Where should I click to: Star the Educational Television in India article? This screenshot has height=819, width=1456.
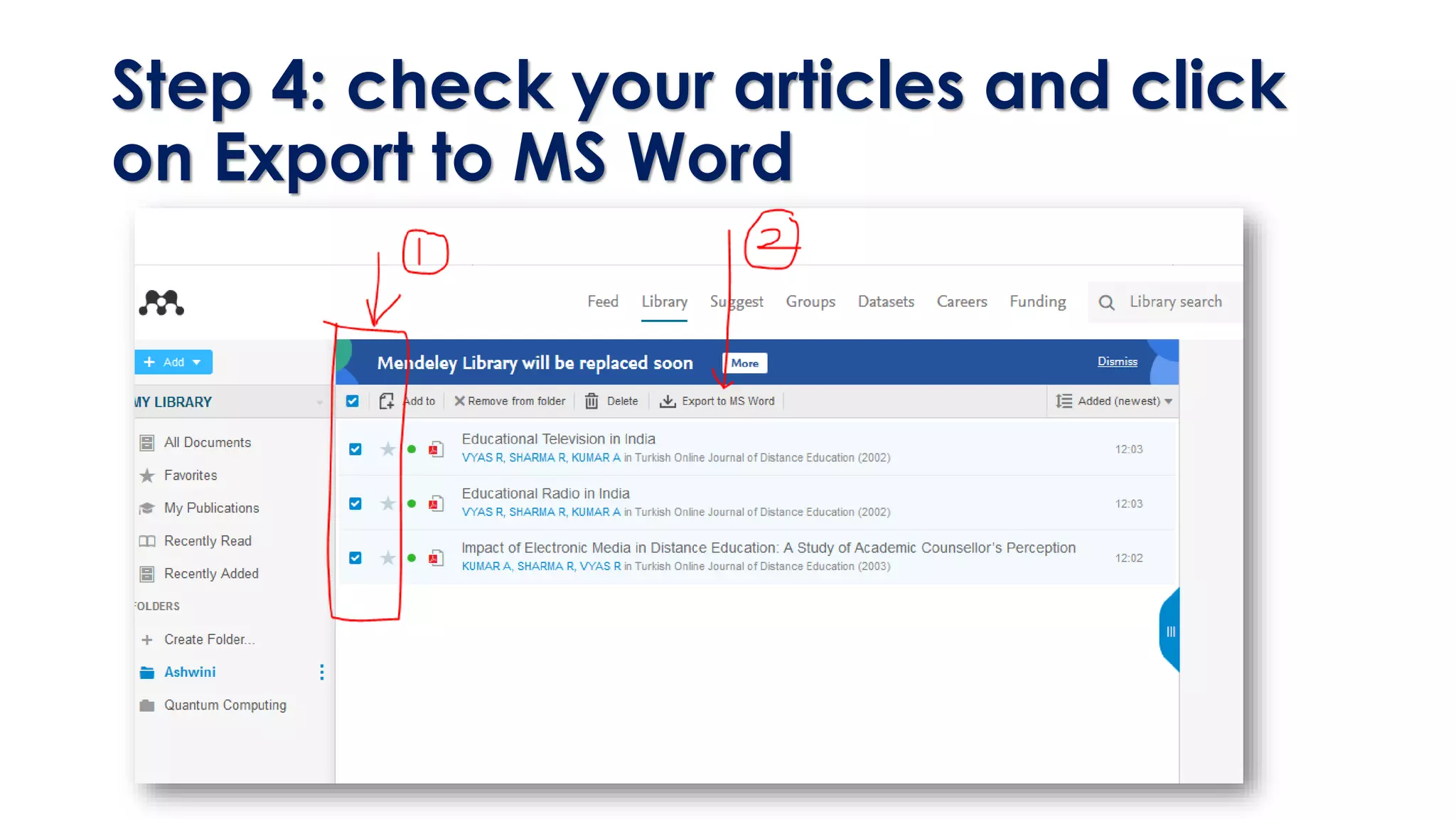pyautogui.click(x=387, y=449)
